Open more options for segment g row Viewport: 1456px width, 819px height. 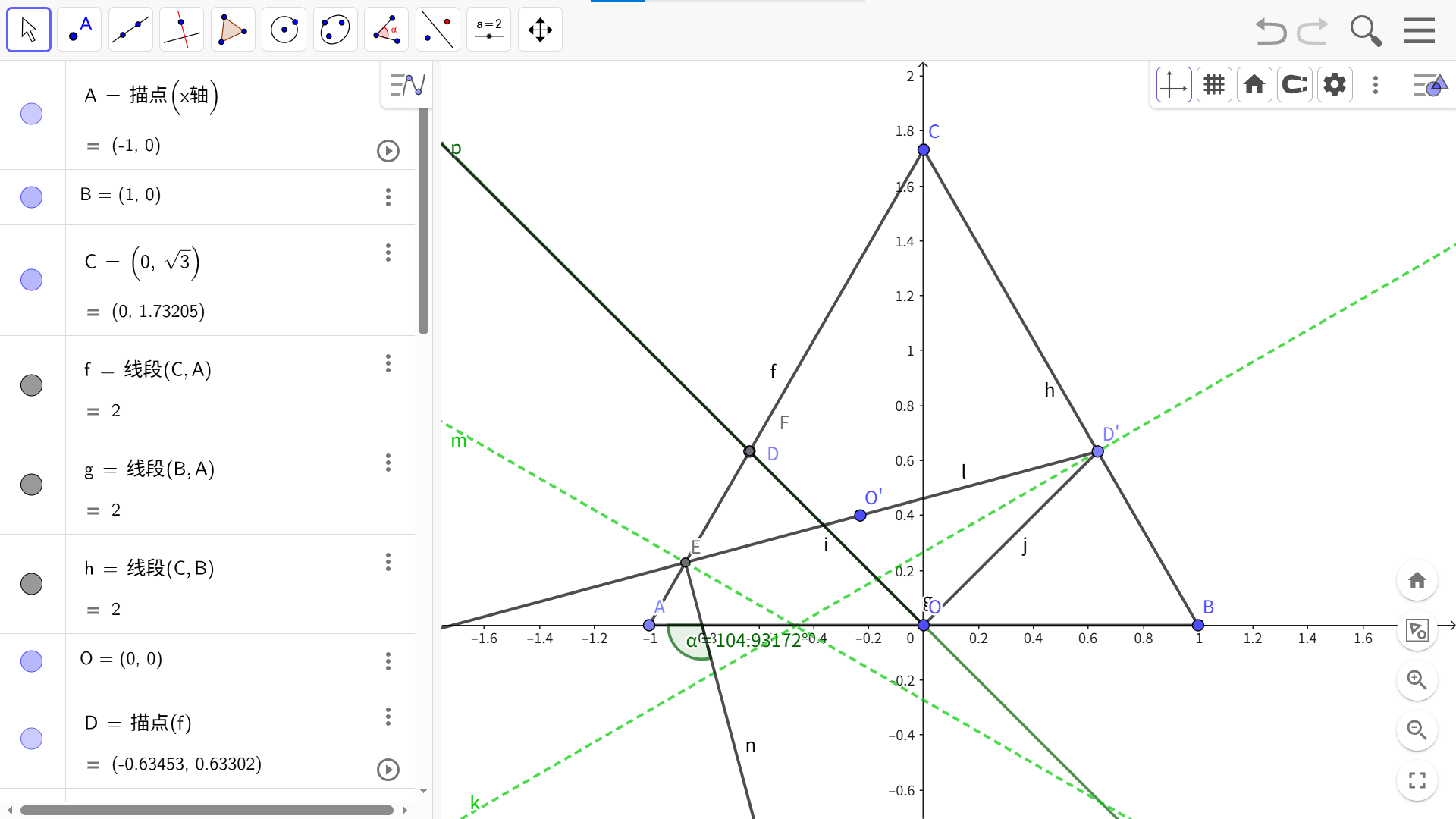point(388,463)
